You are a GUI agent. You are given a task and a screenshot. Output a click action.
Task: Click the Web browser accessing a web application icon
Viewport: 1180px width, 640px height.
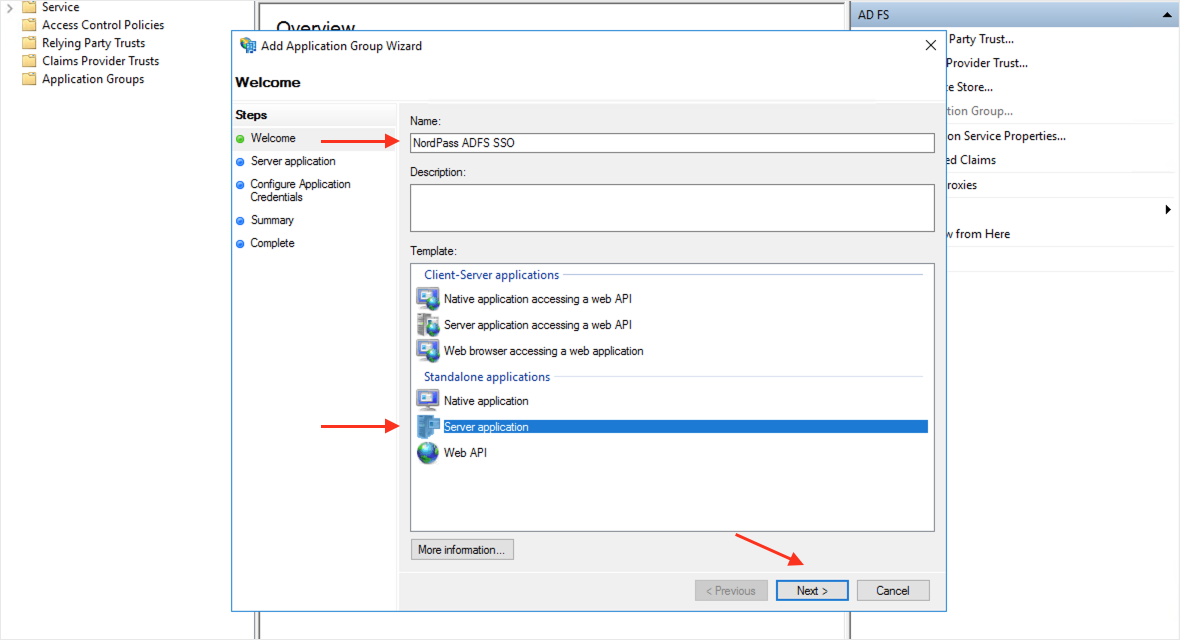click(428, 351)
